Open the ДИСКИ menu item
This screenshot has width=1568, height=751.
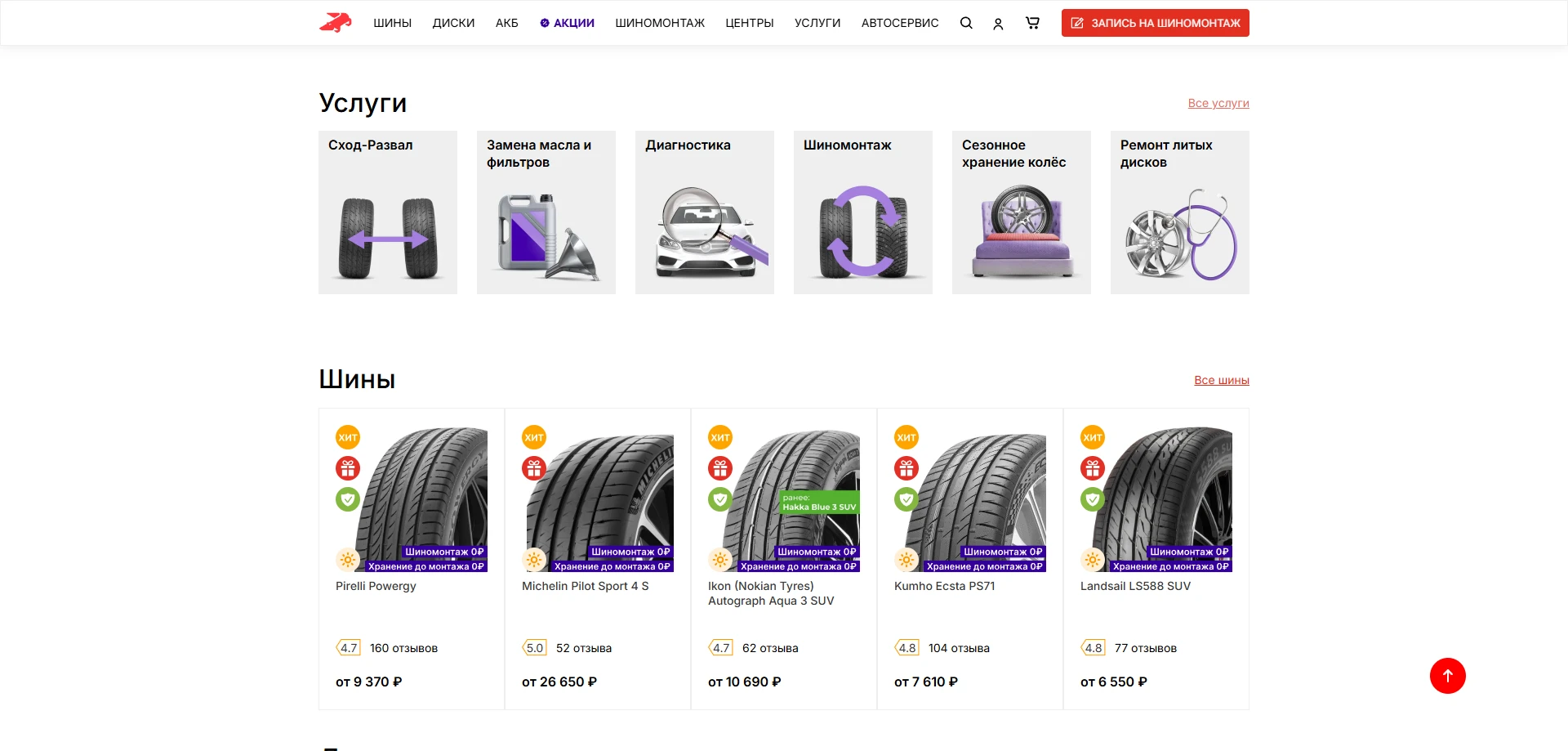click(x=453, y=23)
